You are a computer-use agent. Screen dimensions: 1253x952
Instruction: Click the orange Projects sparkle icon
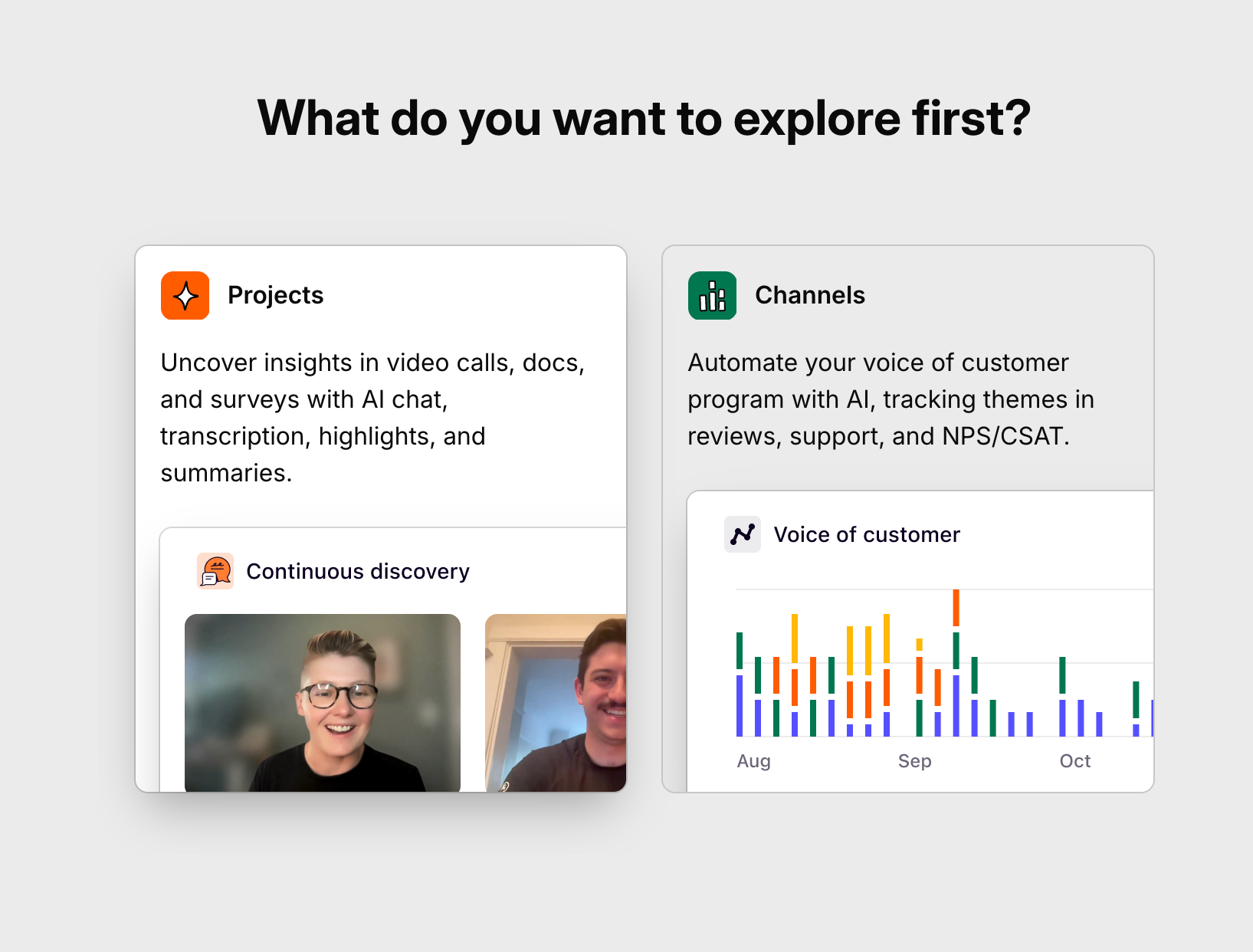185,295
